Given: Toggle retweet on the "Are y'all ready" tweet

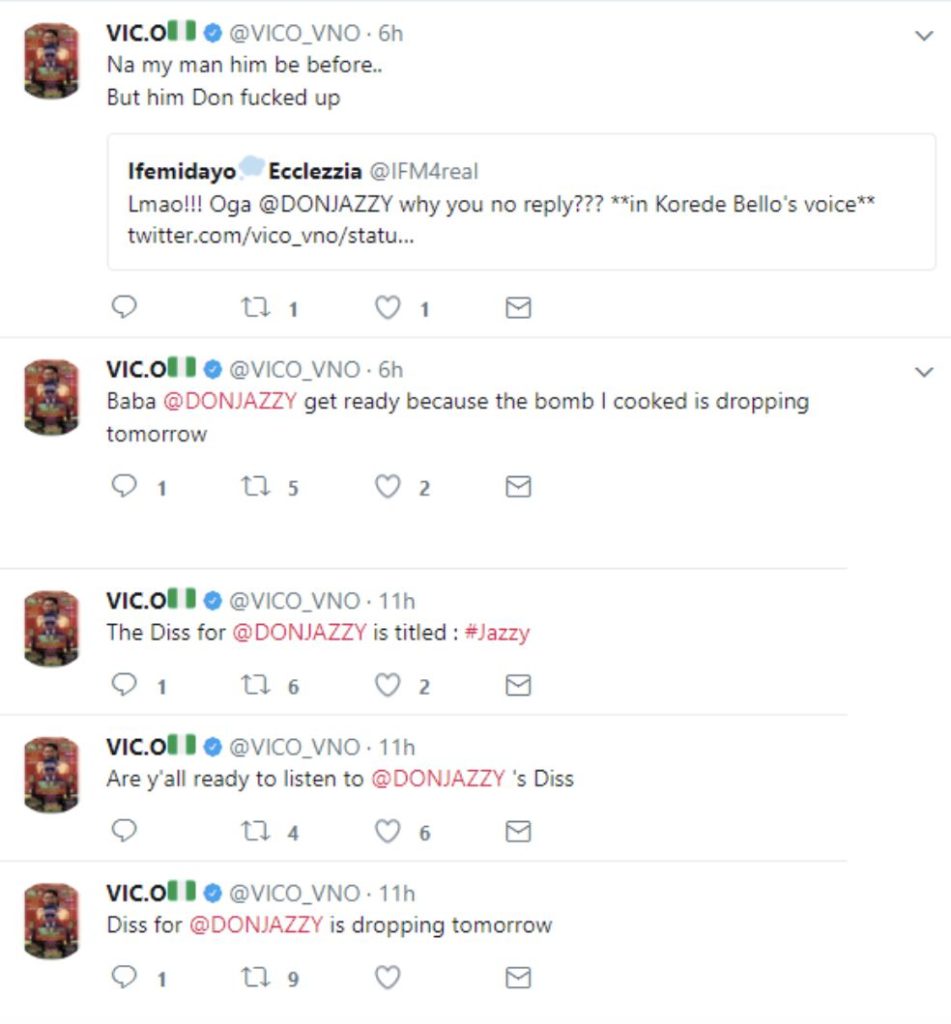Looking at the screenshot, I should coord(255,832).
